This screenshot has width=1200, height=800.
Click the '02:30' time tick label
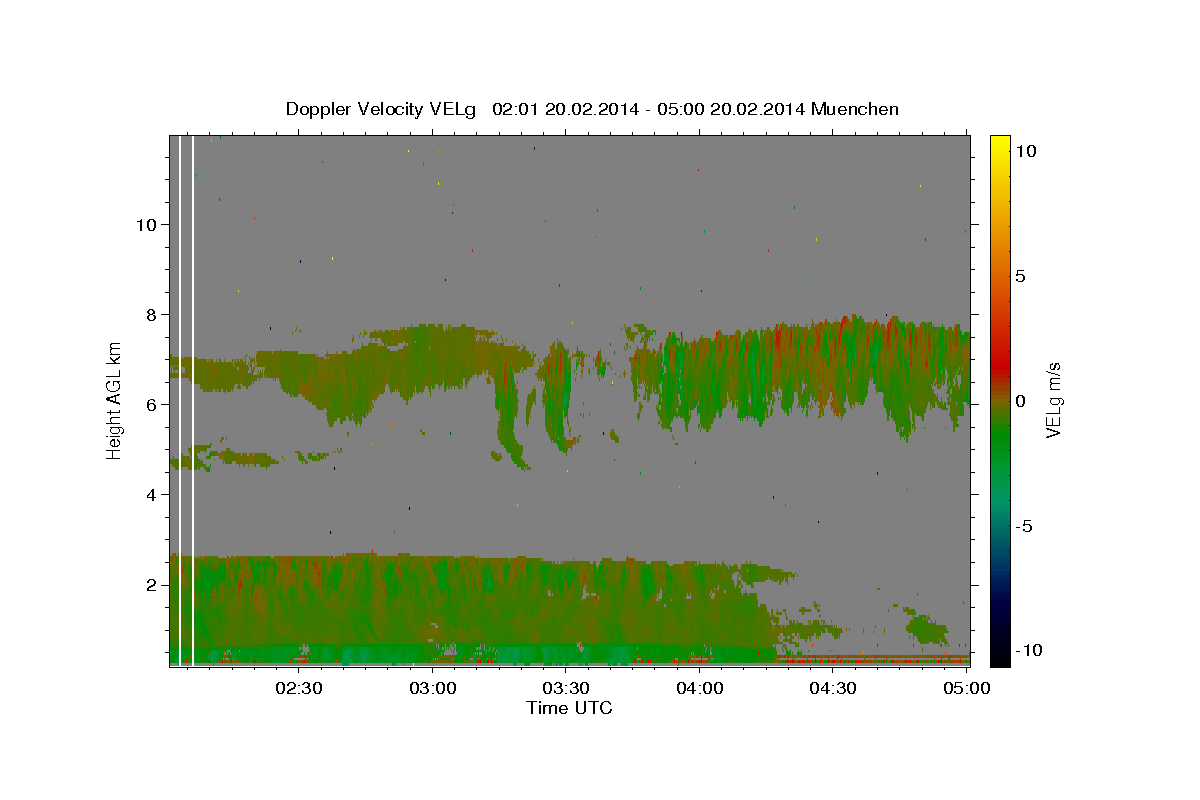(299, 688)
